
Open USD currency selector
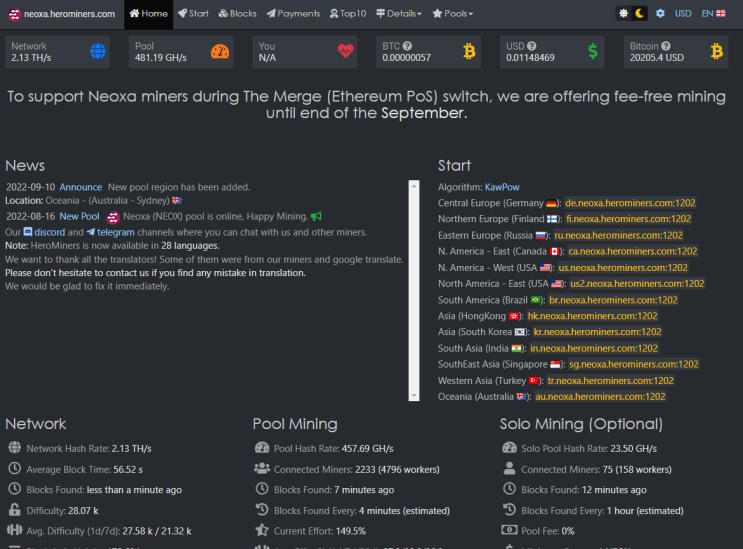[x=683, y=14]
